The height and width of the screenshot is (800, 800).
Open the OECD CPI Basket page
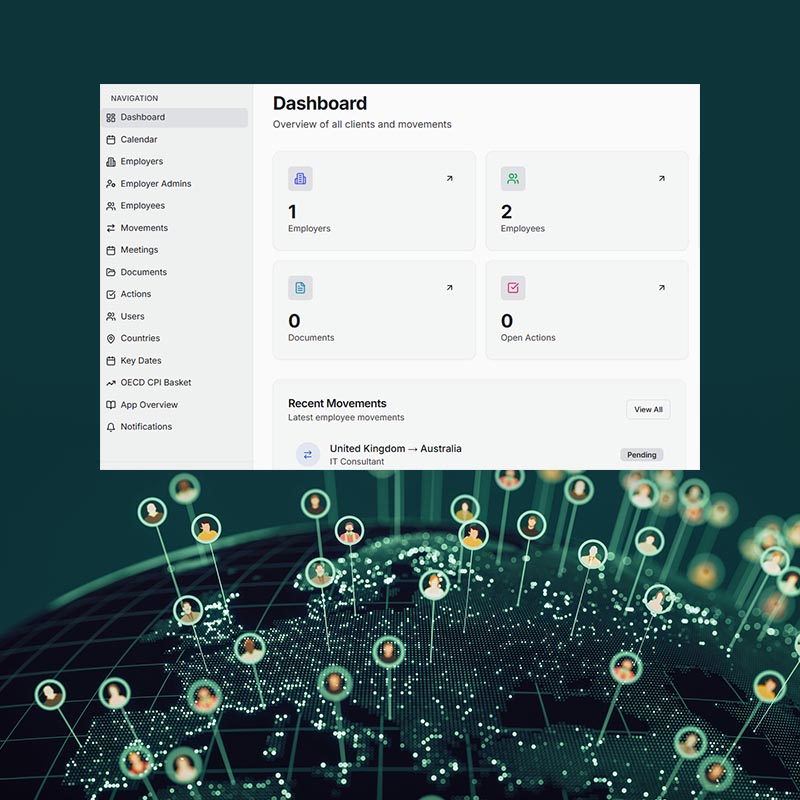pyautogui.click(x=155, y=383)
